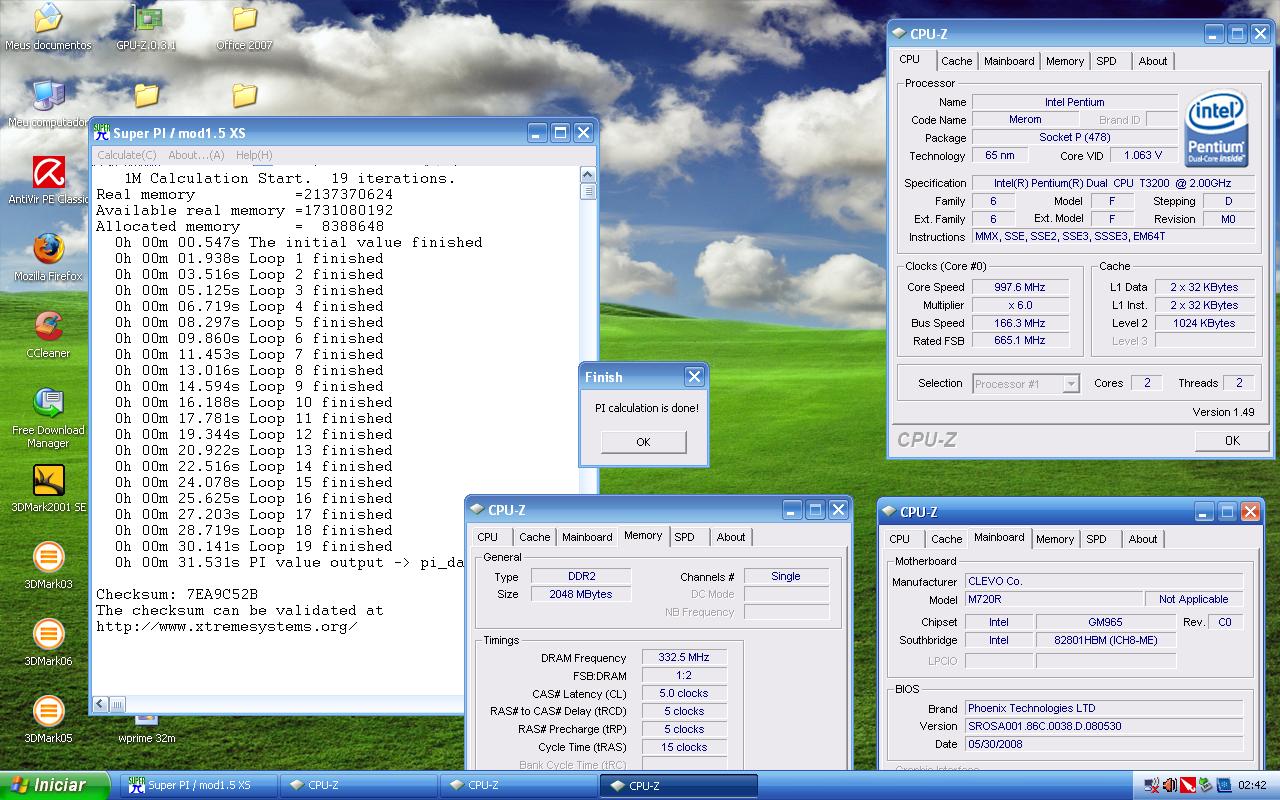Screen dimensions: 1280x800
Task: Click OK button in the CPU-Z processor window
Action: (1232, 440)
